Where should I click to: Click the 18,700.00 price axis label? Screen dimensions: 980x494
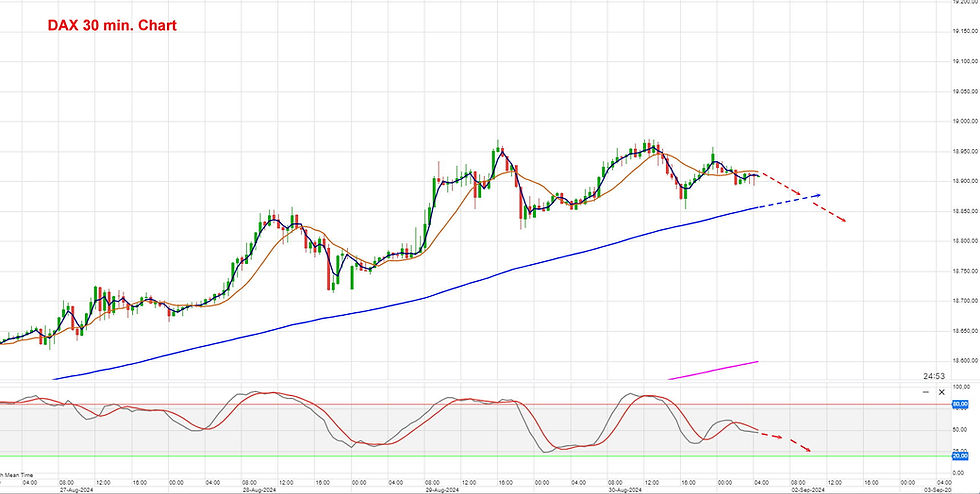(964, 301)
